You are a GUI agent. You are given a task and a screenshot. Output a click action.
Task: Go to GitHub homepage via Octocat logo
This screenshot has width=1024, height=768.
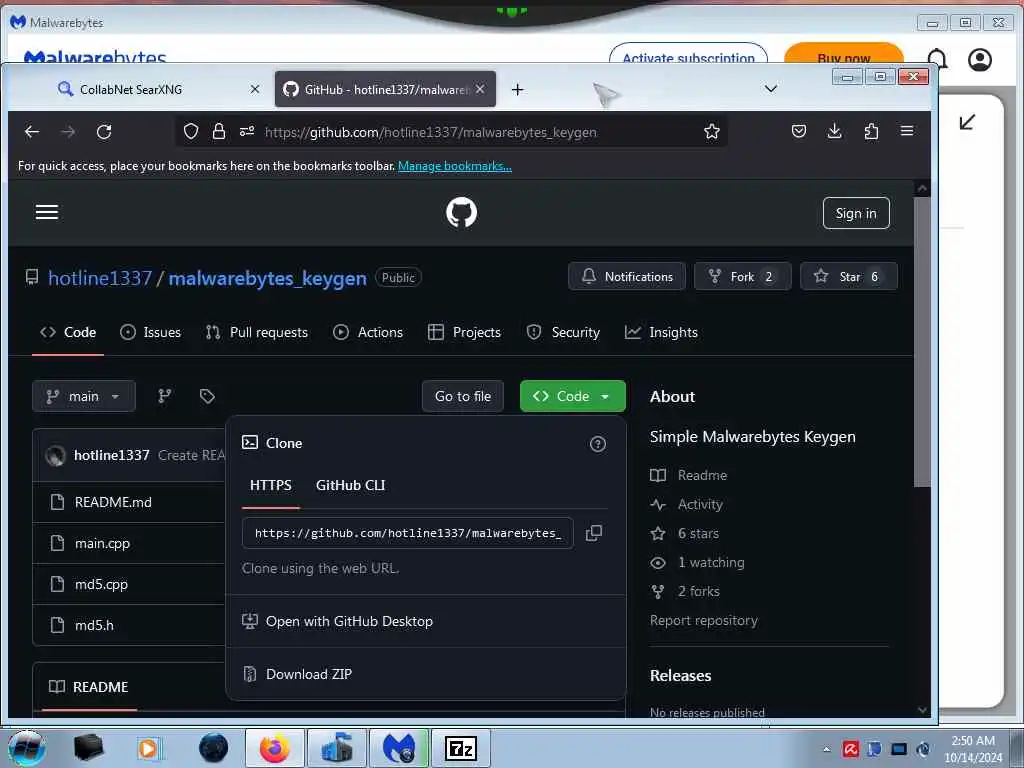click(x=461, y=213)
